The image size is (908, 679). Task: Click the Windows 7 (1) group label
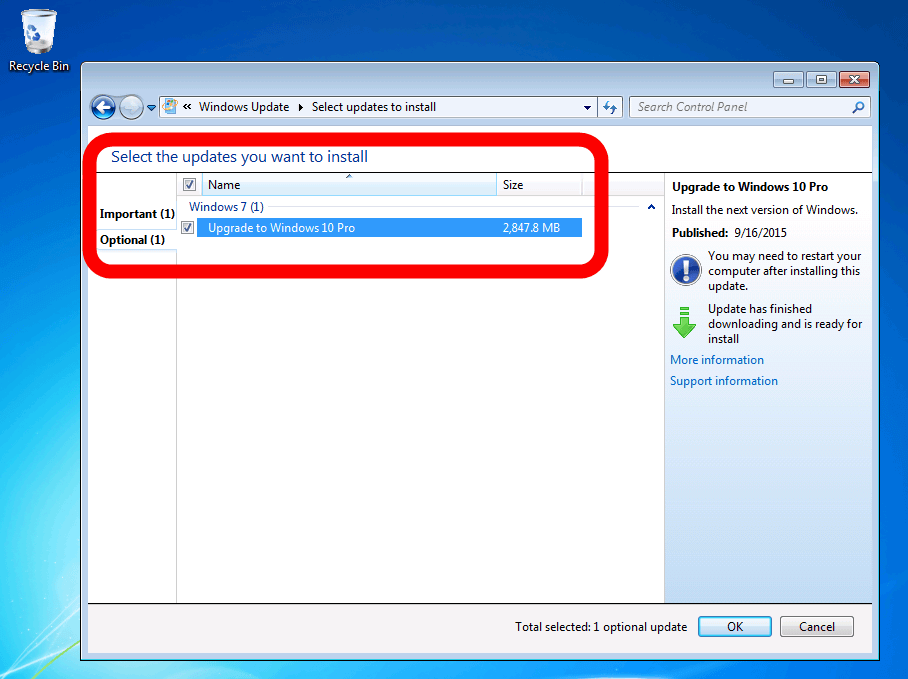[226, 207]
